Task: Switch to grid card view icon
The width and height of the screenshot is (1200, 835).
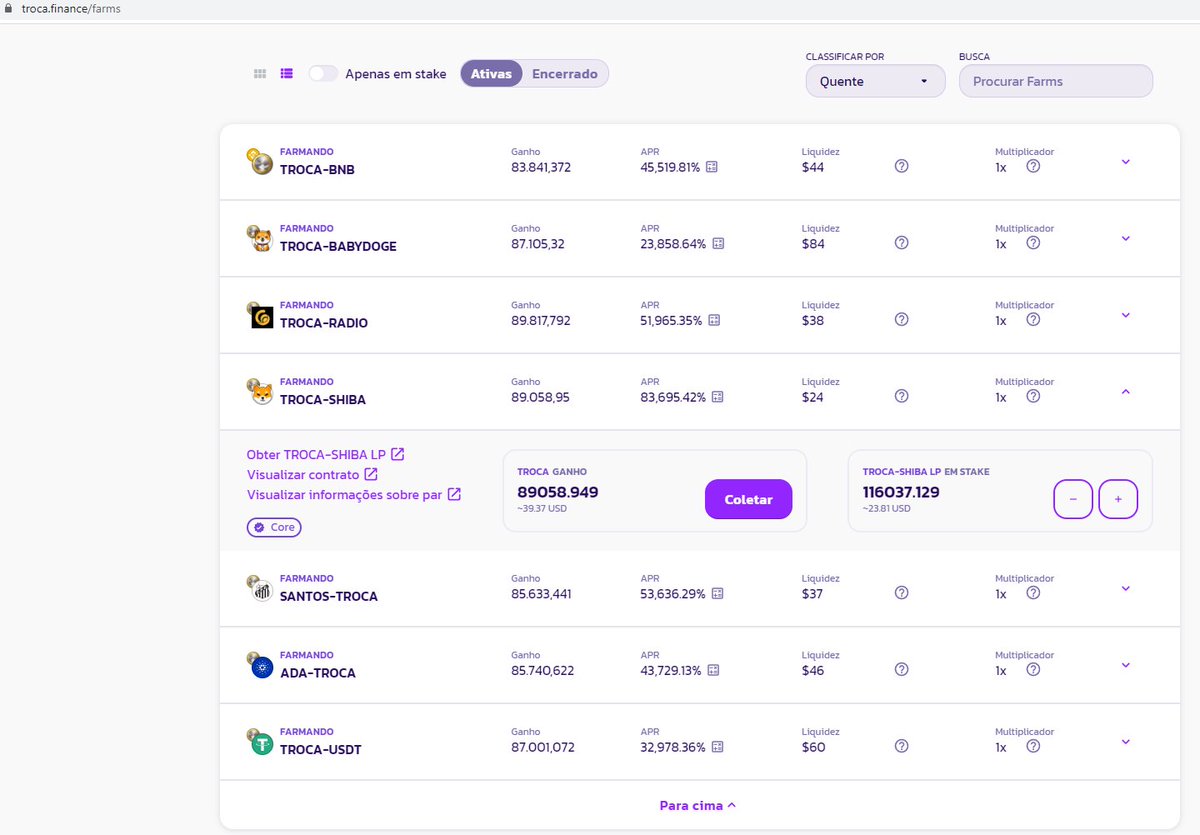Action: click(x=260, y=74)
